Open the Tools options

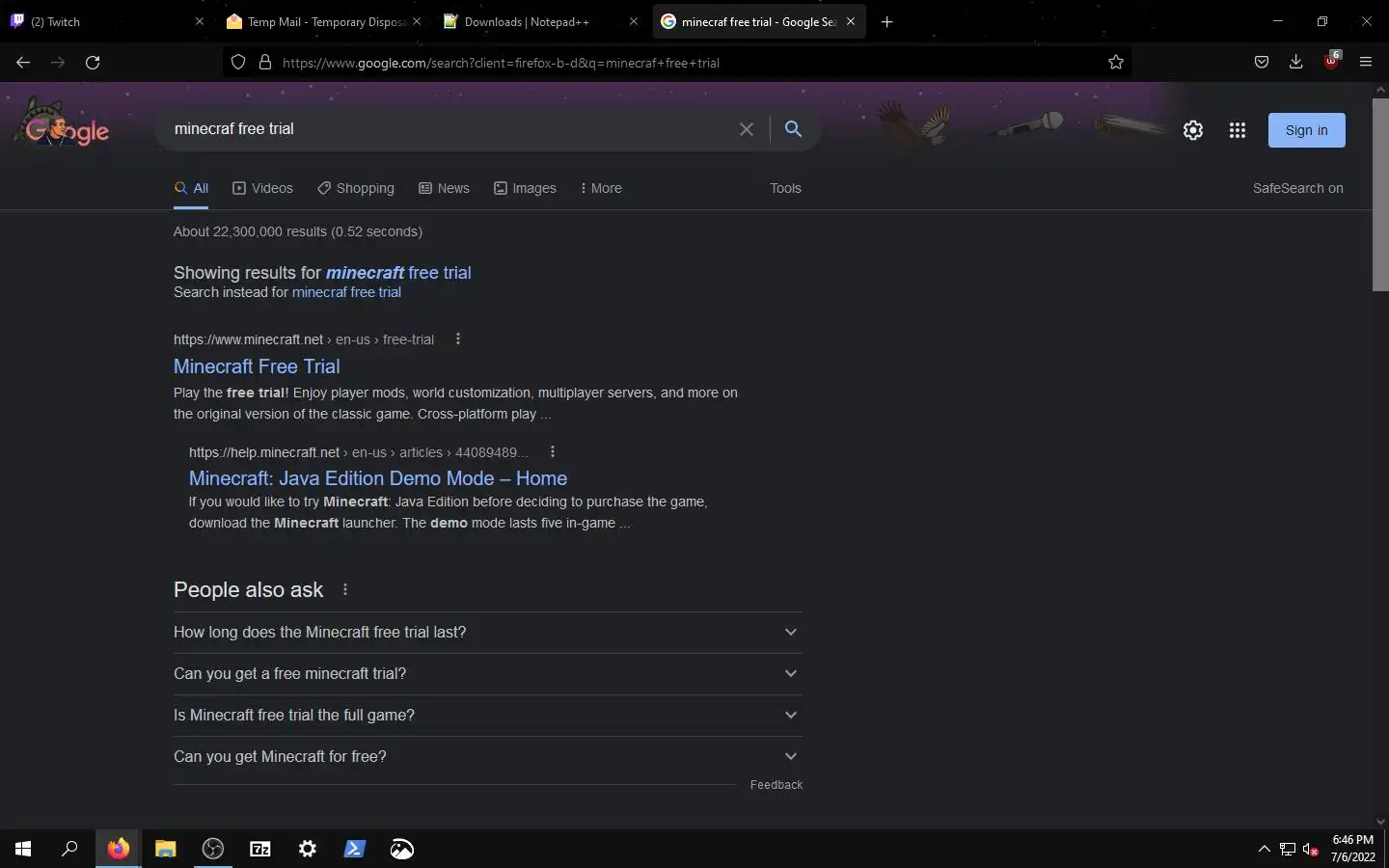(785, 188)
